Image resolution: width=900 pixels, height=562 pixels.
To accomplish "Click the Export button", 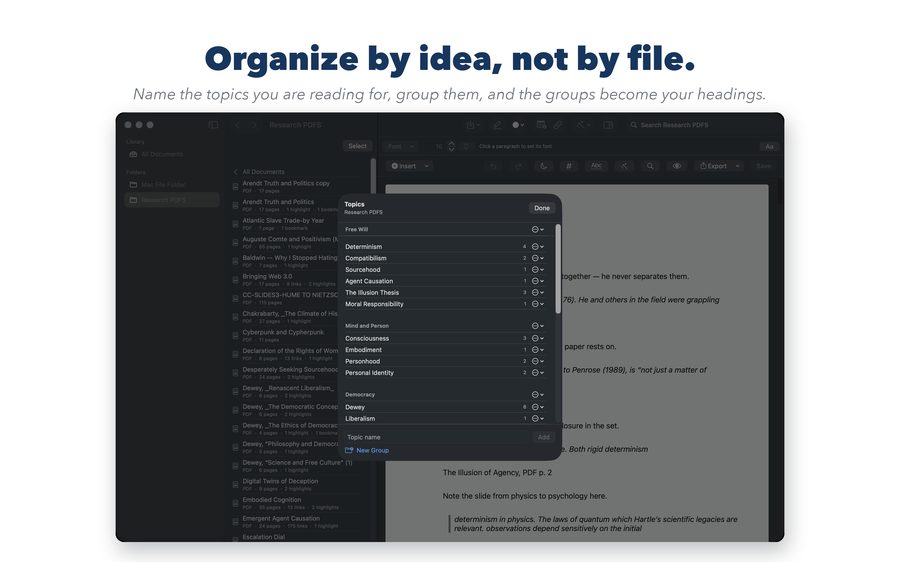I will [x=713, y=166].
